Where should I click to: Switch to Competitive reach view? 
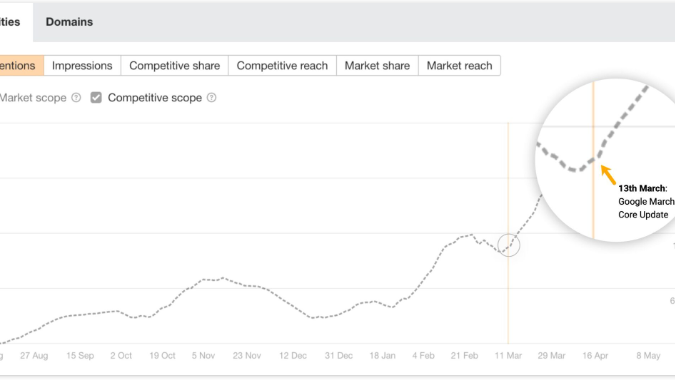[x=282, y=65]
